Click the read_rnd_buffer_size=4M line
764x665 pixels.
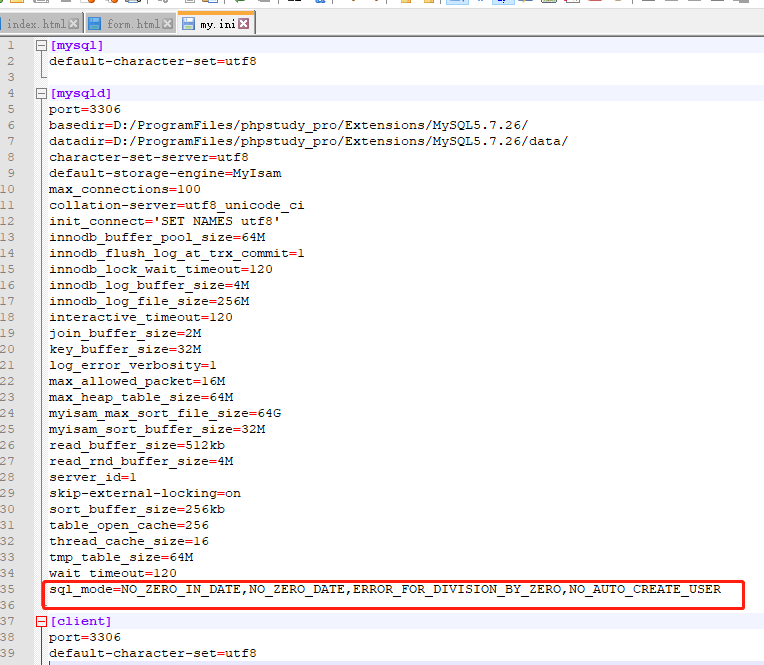tap(141, 461)
